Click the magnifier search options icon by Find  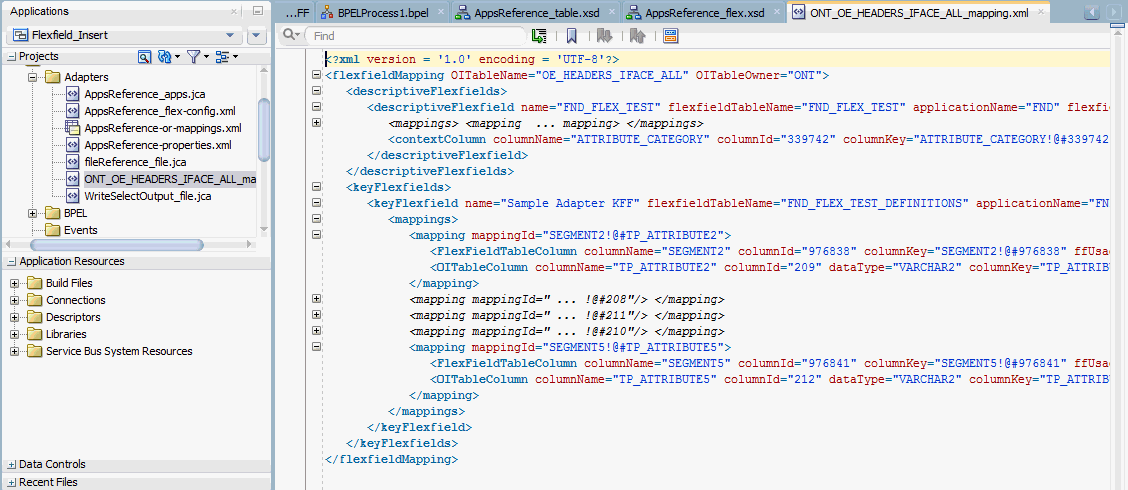click(291, 35)
